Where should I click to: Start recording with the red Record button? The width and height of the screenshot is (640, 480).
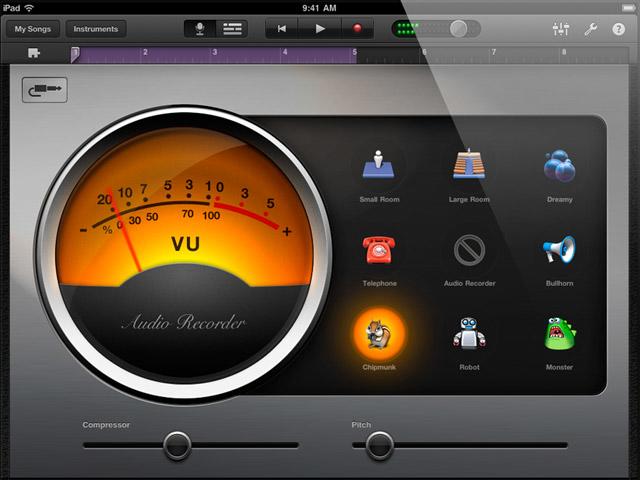[357, 28]
